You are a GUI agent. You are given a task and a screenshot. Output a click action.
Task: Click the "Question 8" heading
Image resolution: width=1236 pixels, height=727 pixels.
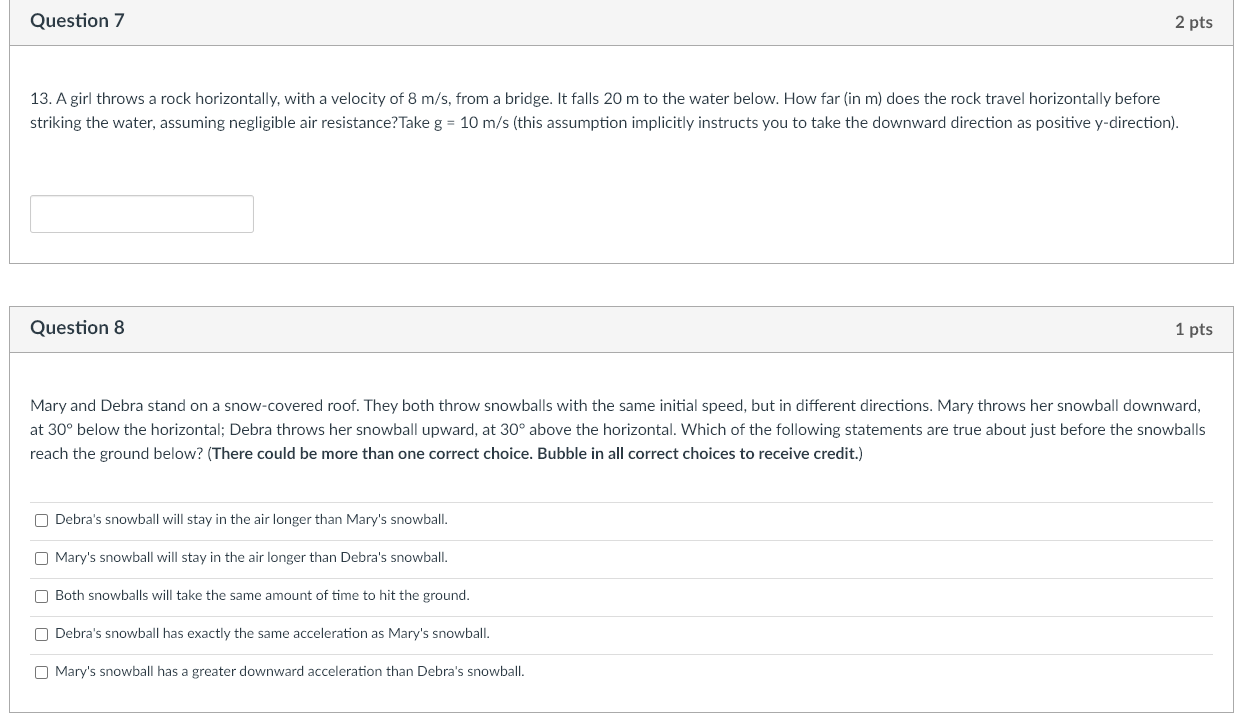click(77, 328)
